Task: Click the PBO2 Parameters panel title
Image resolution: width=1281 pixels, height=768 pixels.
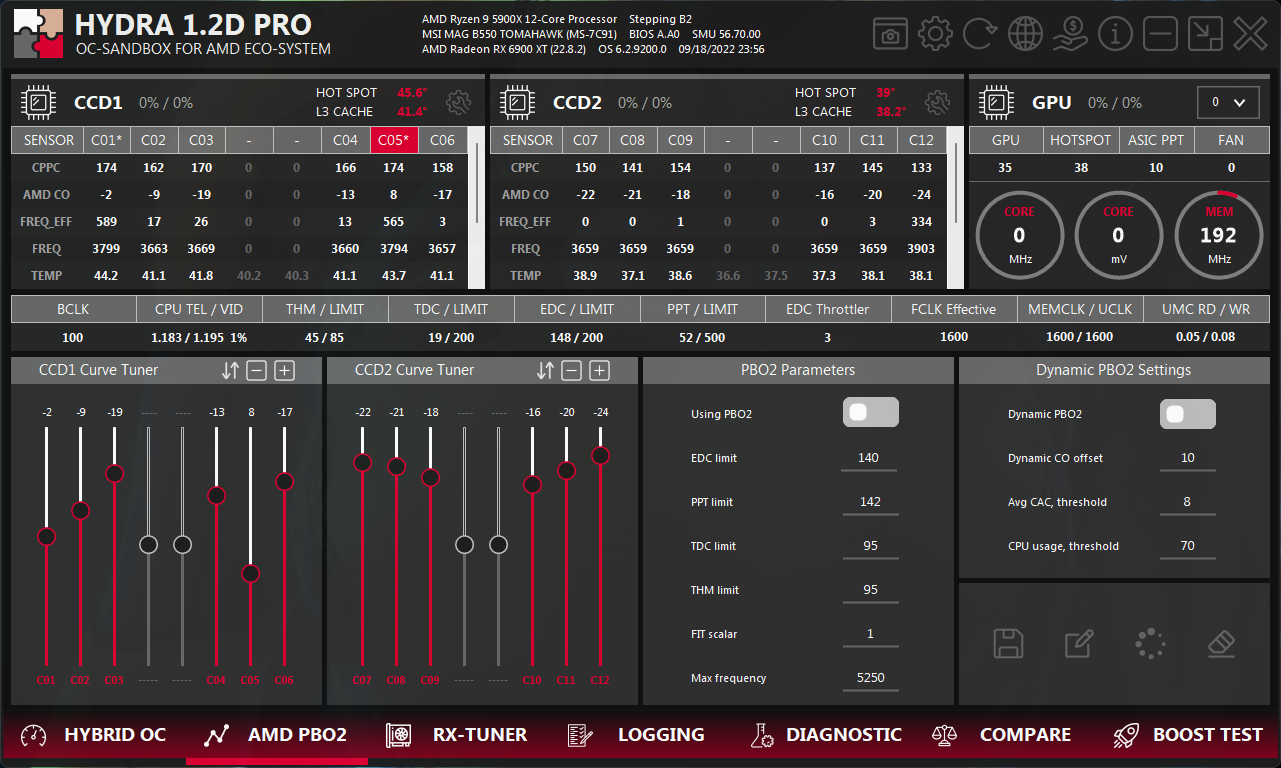Action: pos(797,371)
